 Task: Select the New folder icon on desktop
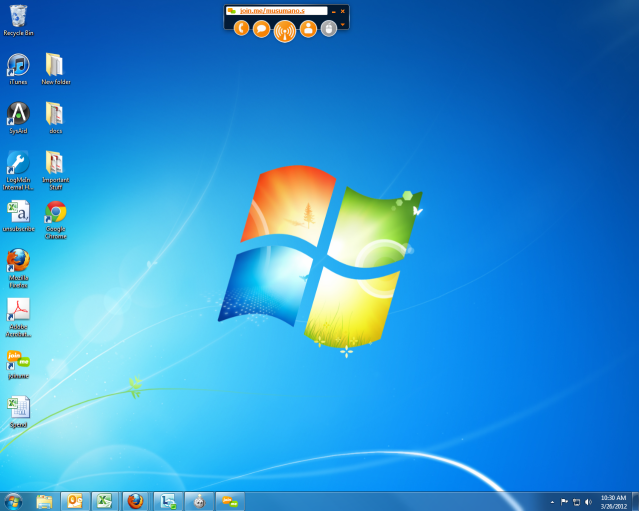[56, 69]
